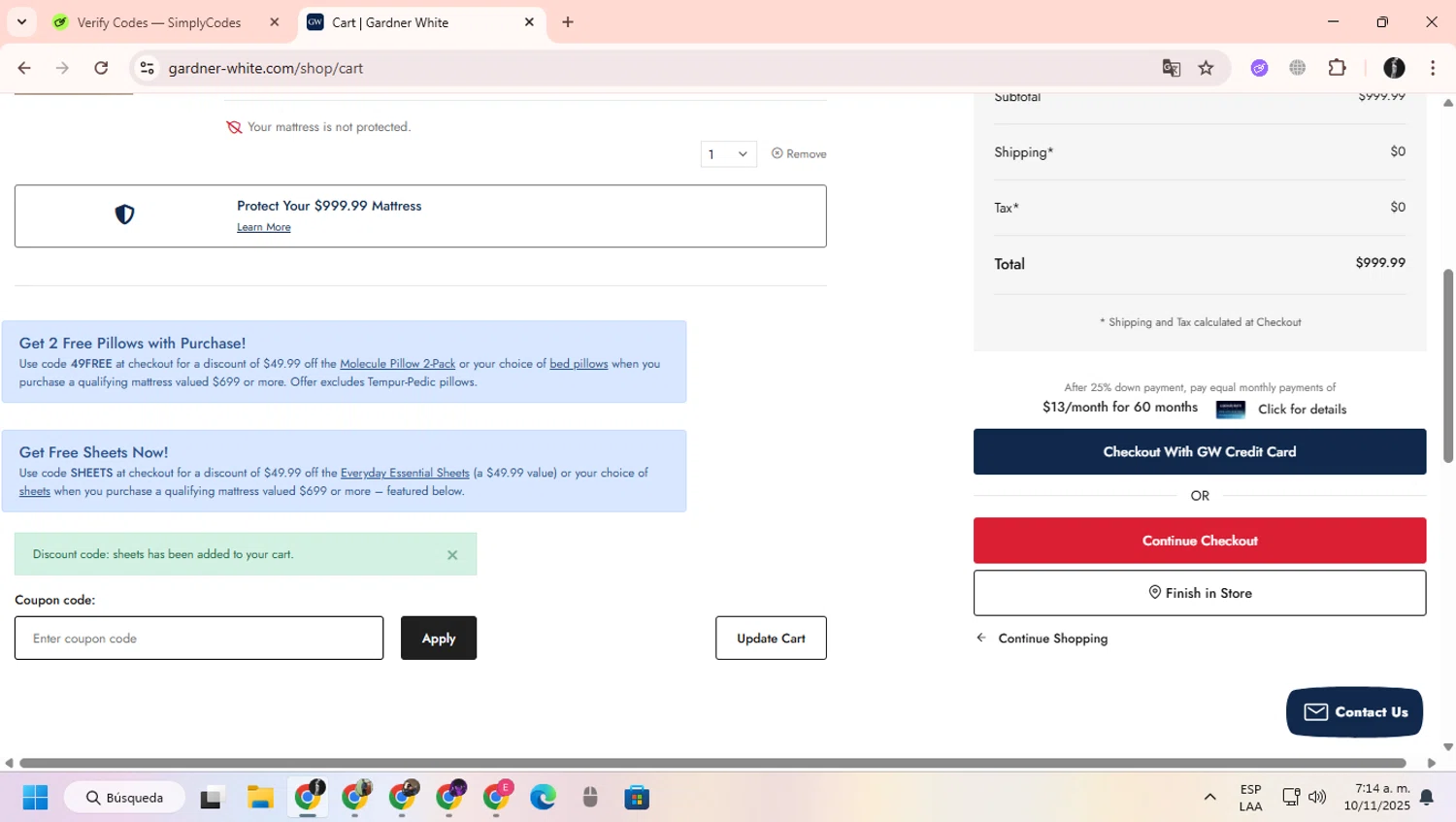Open the Contact Us chat button
Viewport: 1456px width, 822px height.
[x=1354, y=712]
